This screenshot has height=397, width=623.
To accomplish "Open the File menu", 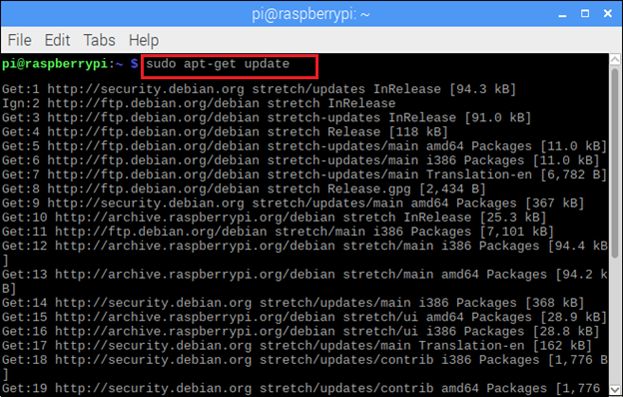I will click(19, 40).
